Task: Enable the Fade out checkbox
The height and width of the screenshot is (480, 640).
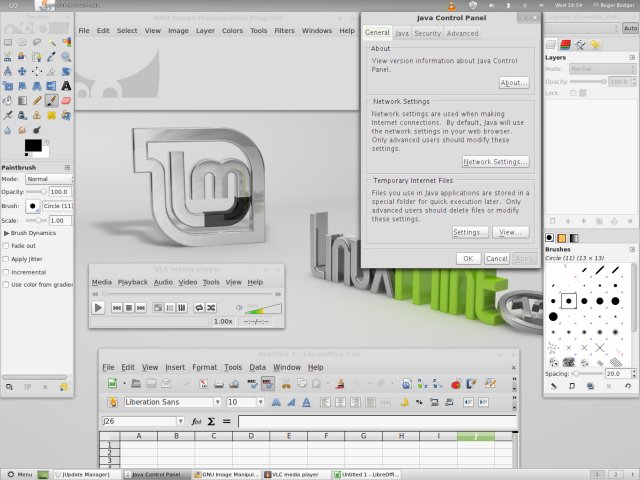Action: click(7, 245)
